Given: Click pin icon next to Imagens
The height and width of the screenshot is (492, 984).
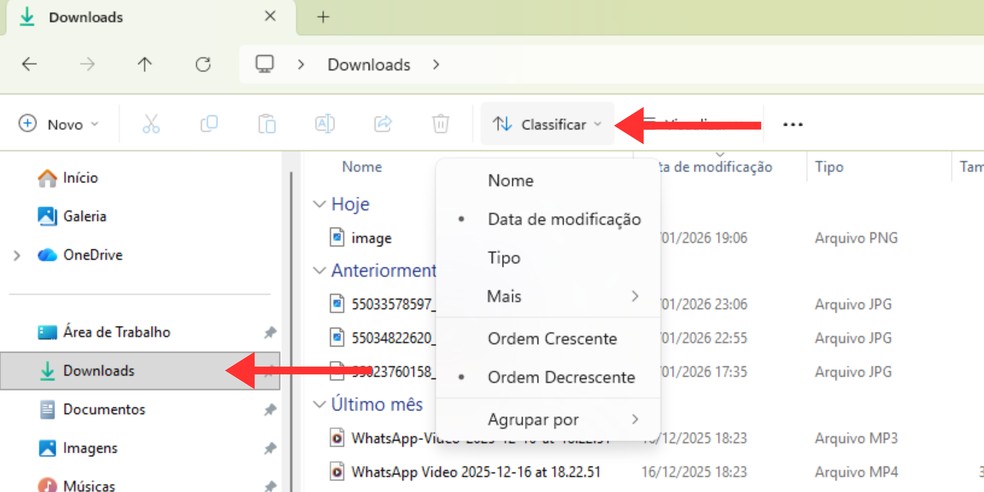Looking at the screenshot, I should pyautogui.click(x=269, y=449).
